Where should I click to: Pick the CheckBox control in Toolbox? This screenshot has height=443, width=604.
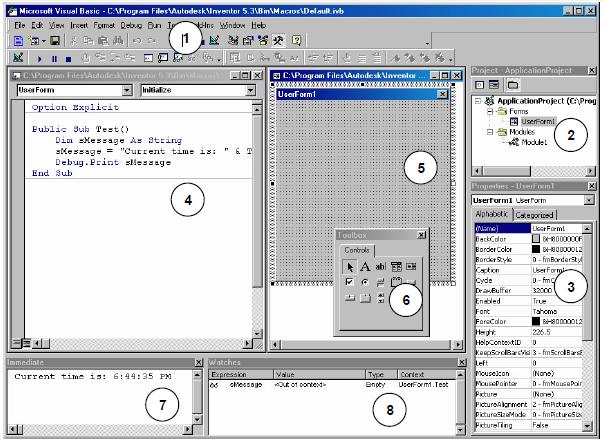tap(349, 282)
